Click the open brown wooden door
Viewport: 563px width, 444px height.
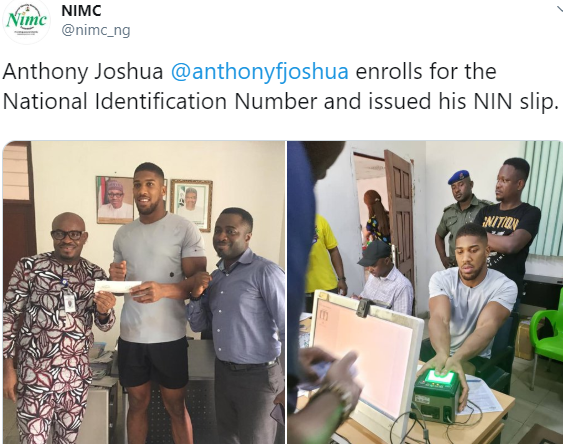(x=399, y=215)
